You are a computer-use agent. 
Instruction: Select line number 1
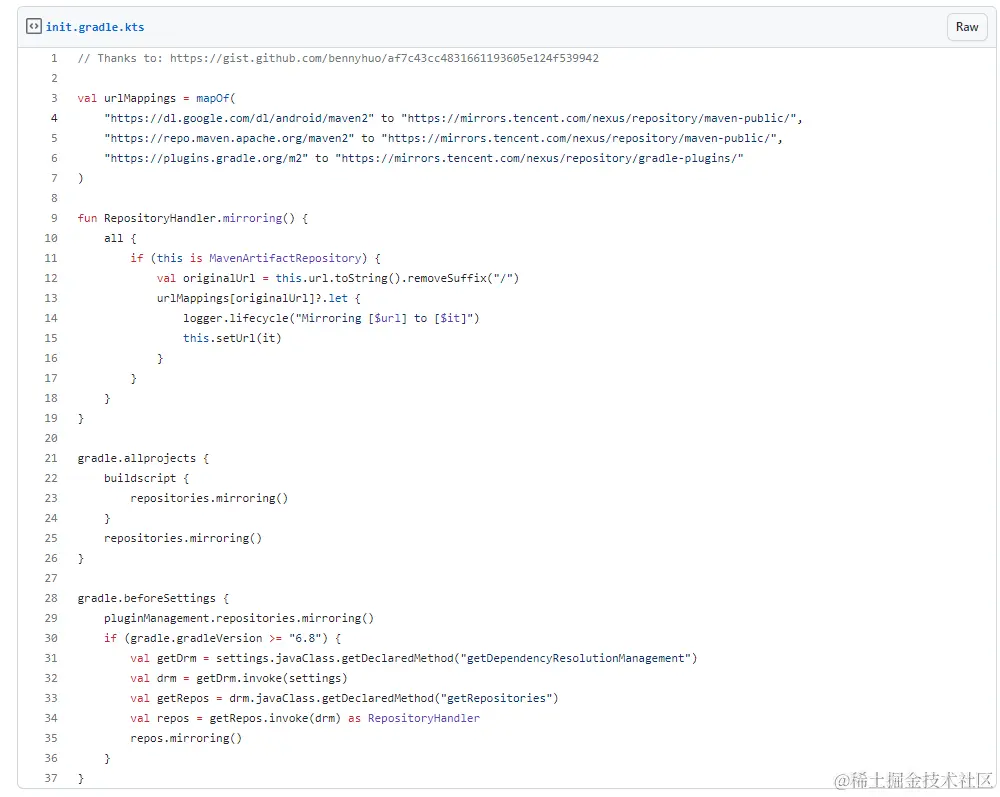pyautogui.click(x=54, y=58)
